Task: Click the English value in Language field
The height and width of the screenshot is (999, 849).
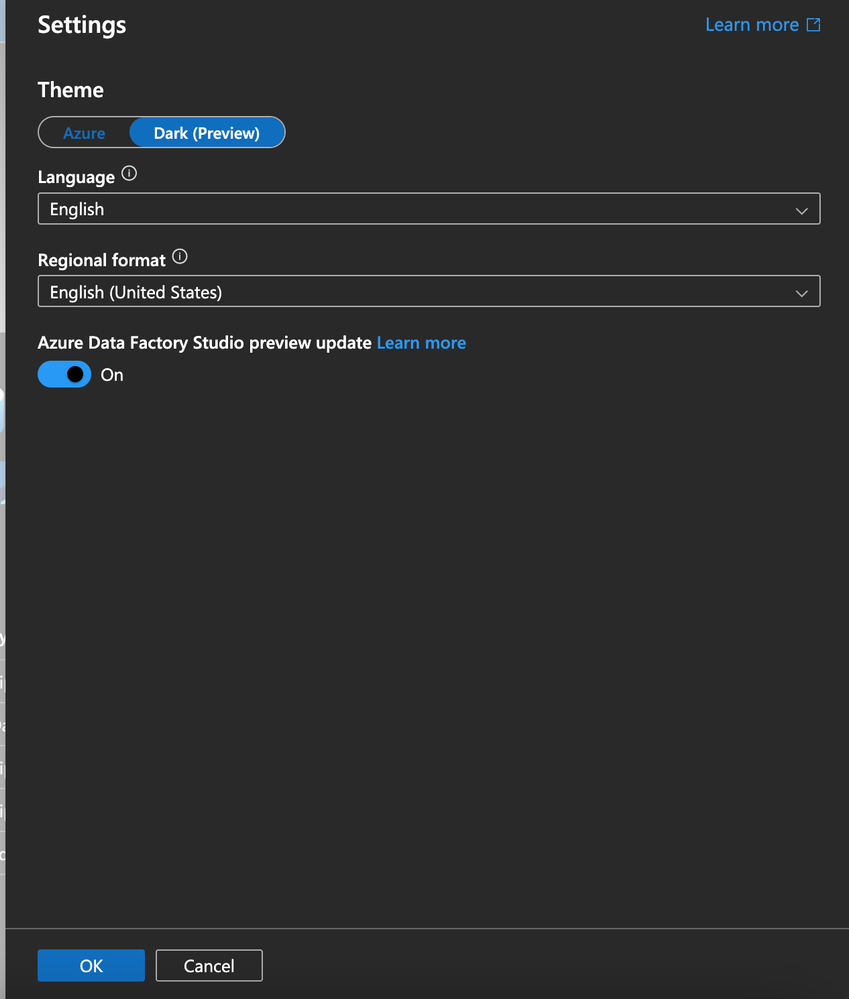Action: [x=77, y=209]
